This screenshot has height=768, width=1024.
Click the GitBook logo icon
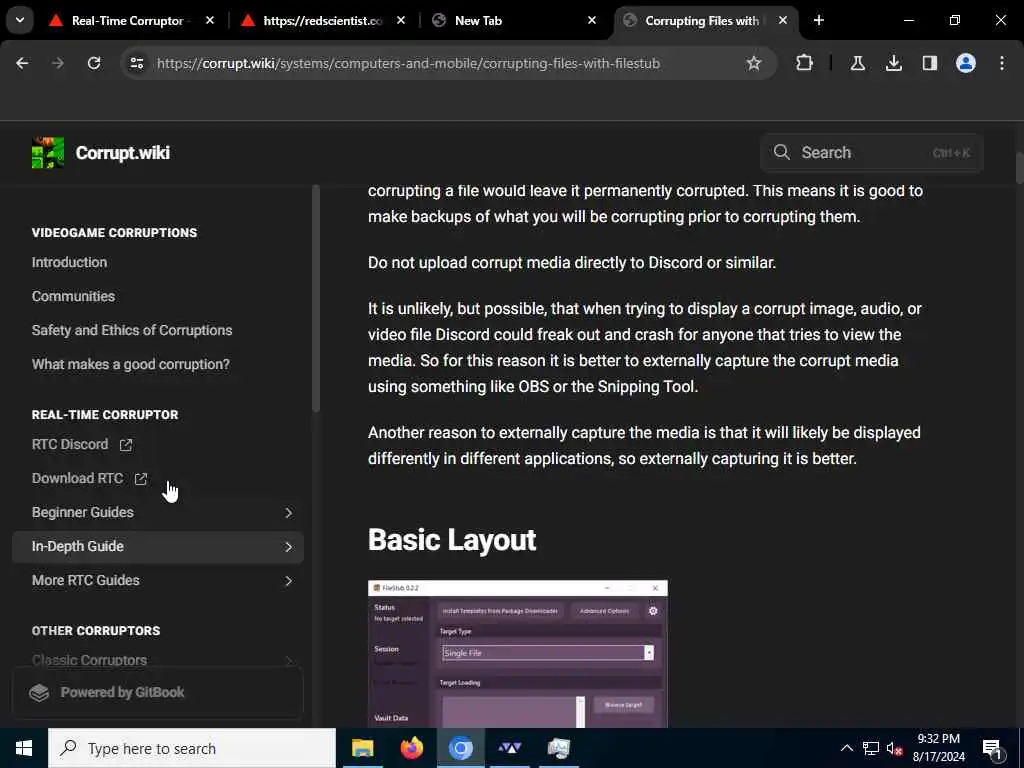pyautogui.click(x=39, y=692)
